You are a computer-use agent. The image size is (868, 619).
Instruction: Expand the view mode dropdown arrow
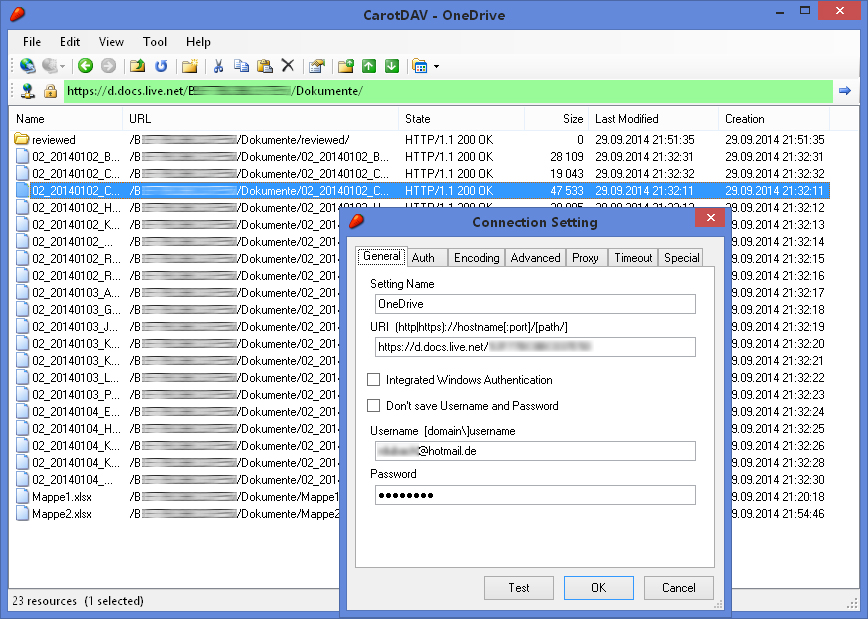(436, 66)
